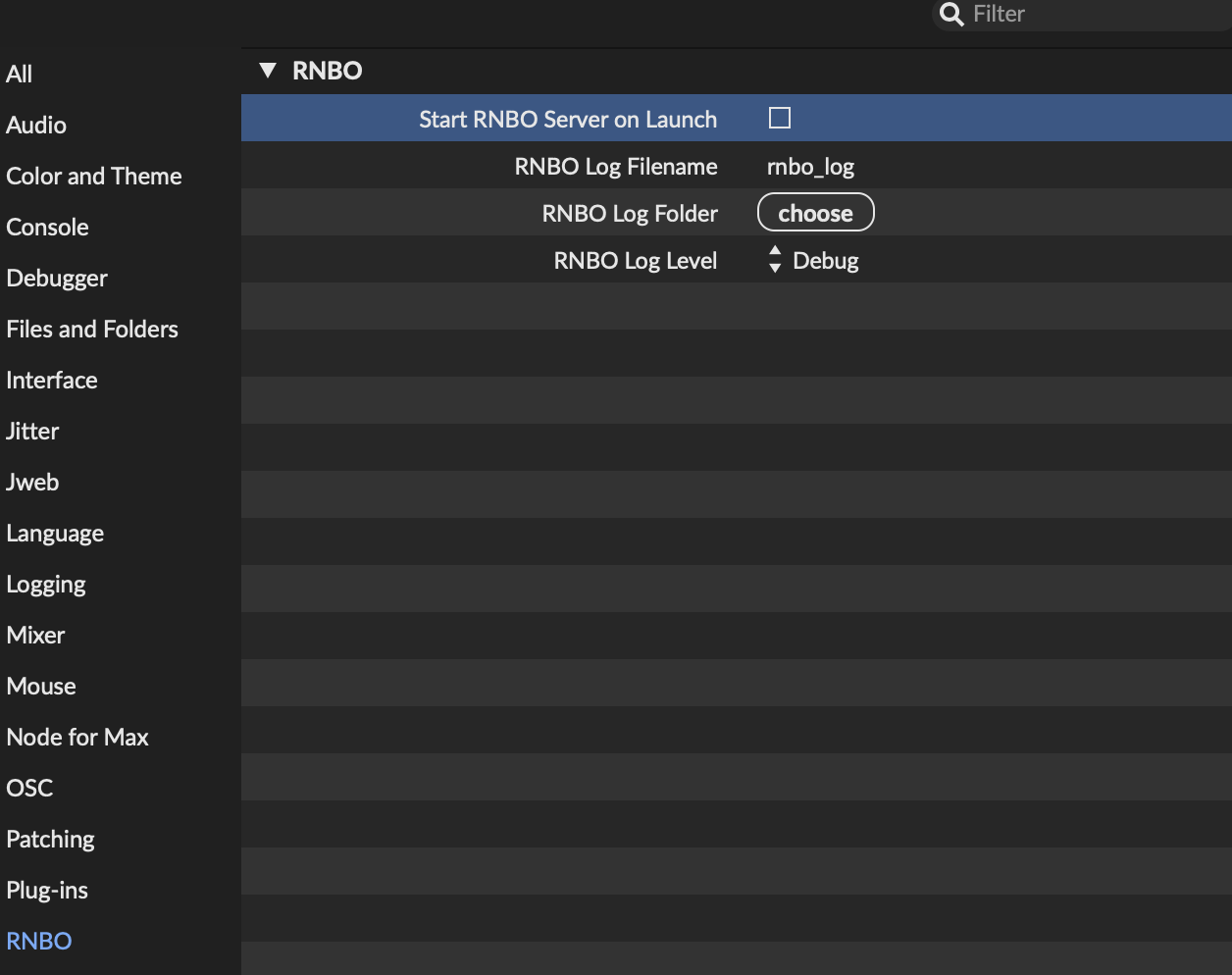The width and height of the screenshot is (1232, 975).
Task: Click the RNBO Log Filename label
Action: point(616,167)
